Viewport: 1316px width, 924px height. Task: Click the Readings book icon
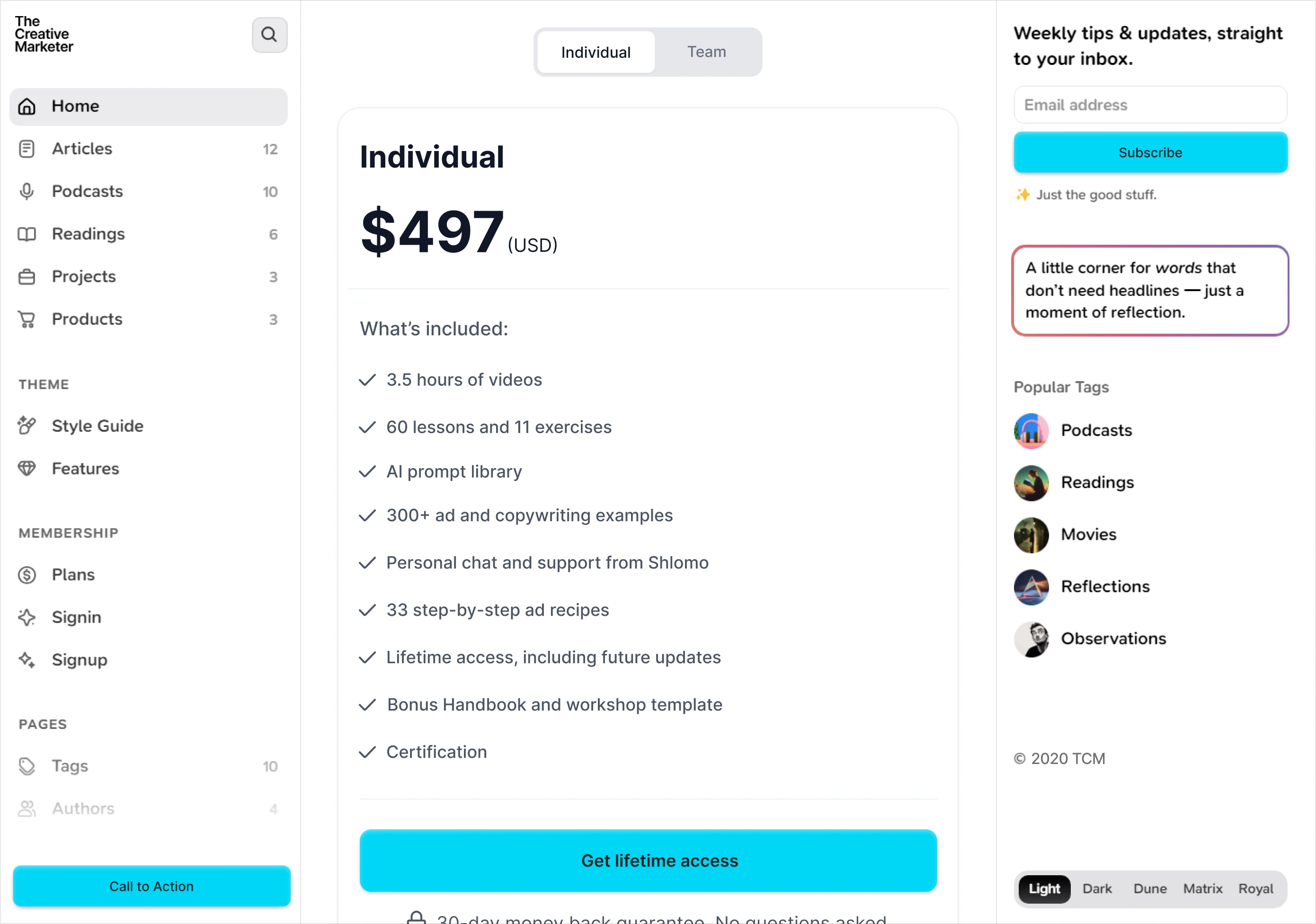27,234
